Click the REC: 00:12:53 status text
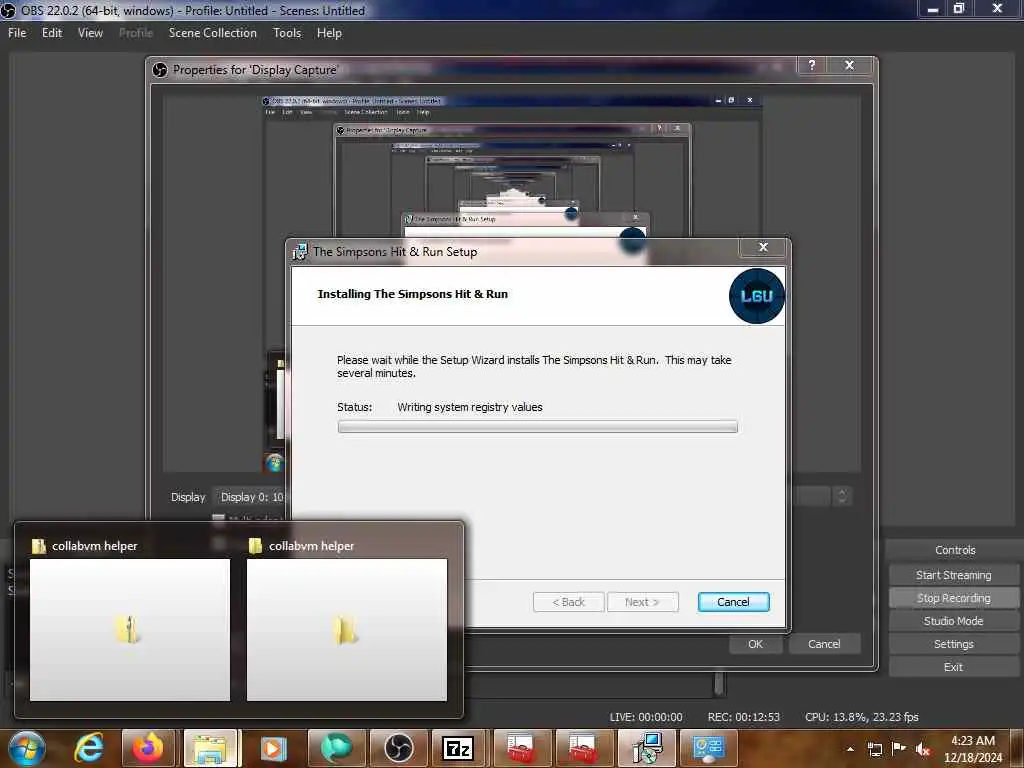 743,717
